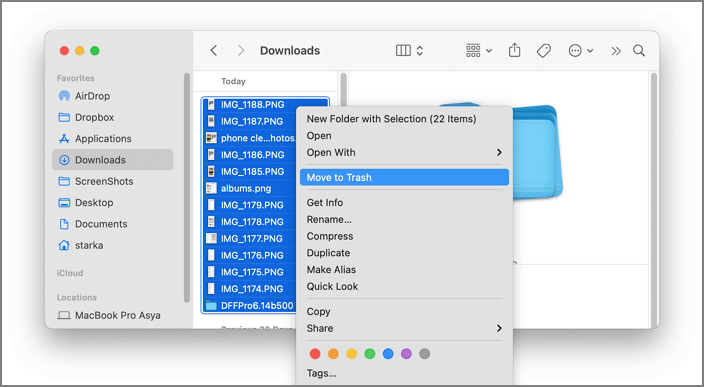Screen dimensions: 704x387
Task: Choose Get Info from context menu
Action: coord(404,202)
